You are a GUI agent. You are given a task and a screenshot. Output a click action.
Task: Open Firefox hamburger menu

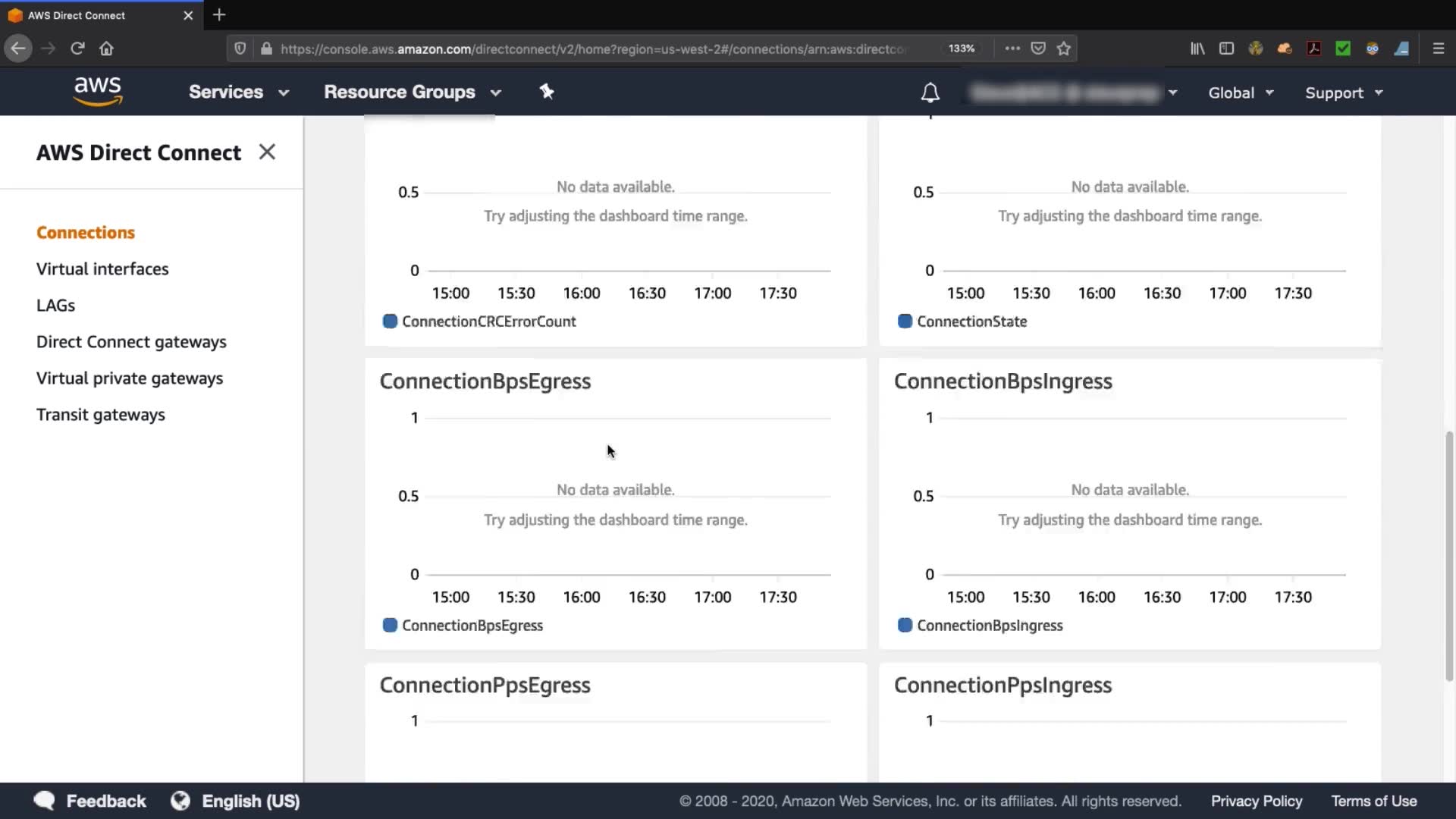1438,49
